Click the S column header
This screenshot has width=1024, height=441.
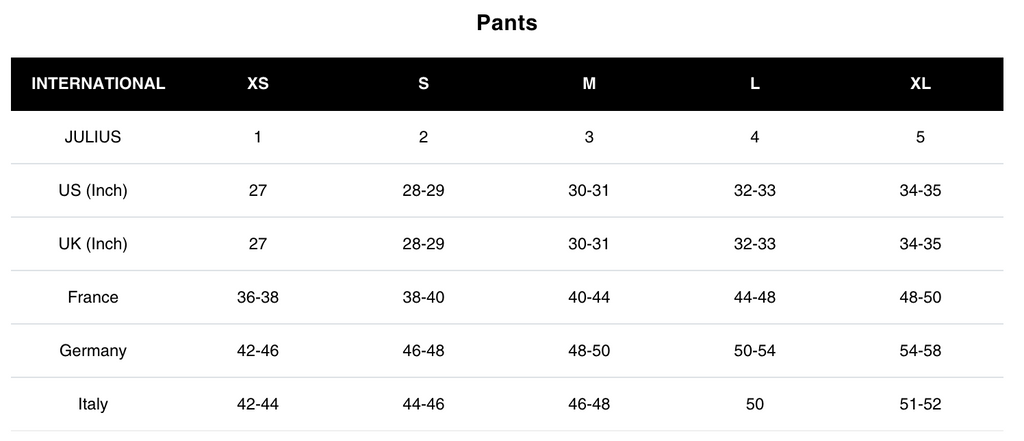click(423, 84)
